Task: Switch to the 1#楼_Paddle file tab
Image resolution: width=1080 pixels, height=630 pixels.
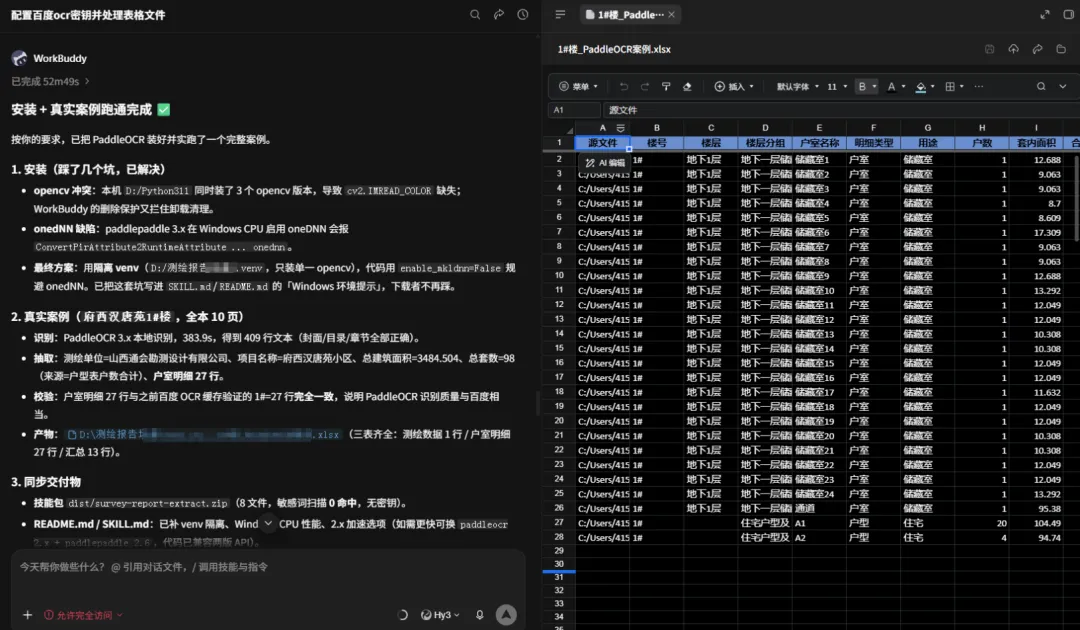Action: click(x=630, y=14)
